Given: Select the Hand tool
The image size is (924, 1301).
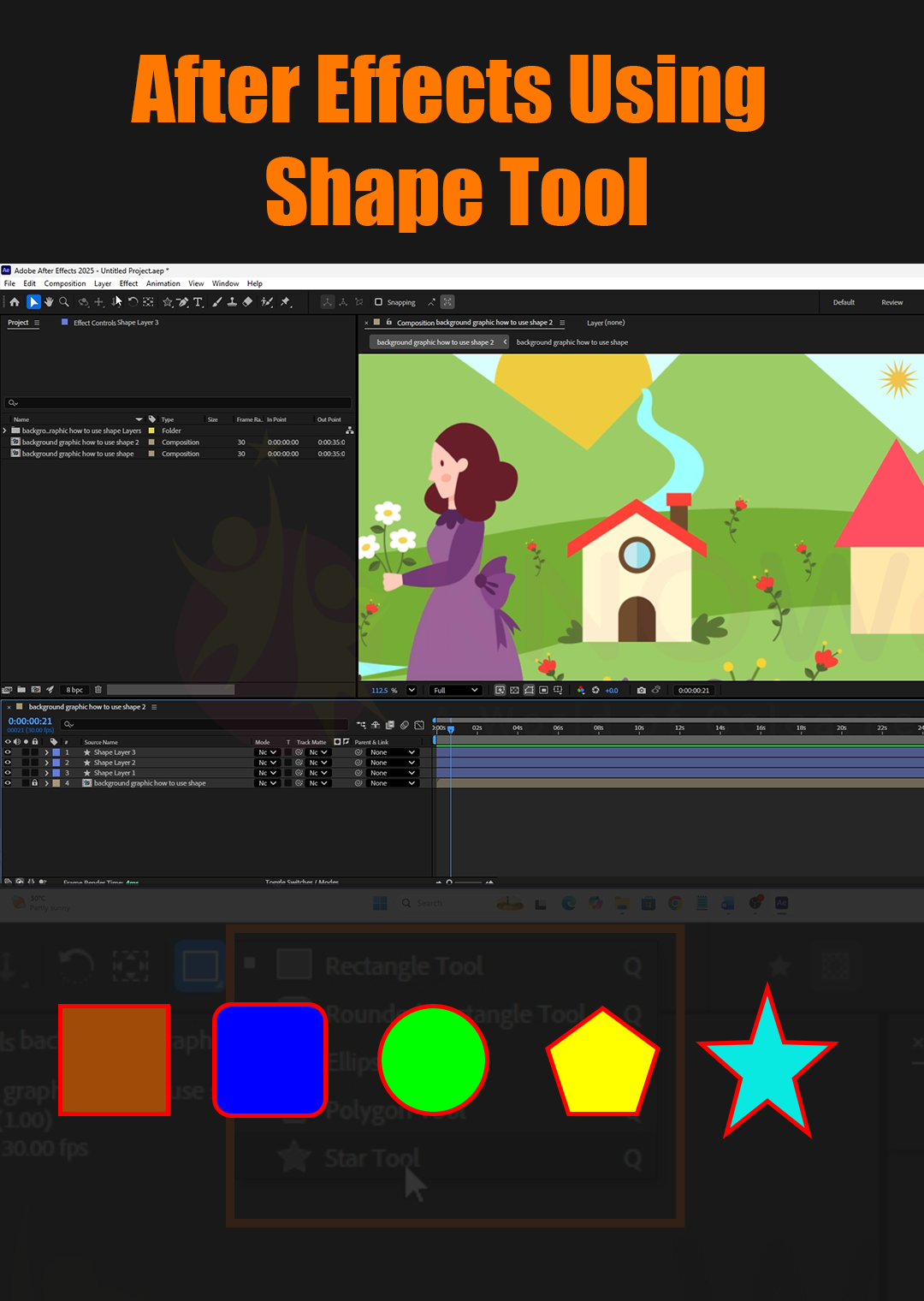Looking at the screenshot, I should pyautogui.click(x=49, y=302).
